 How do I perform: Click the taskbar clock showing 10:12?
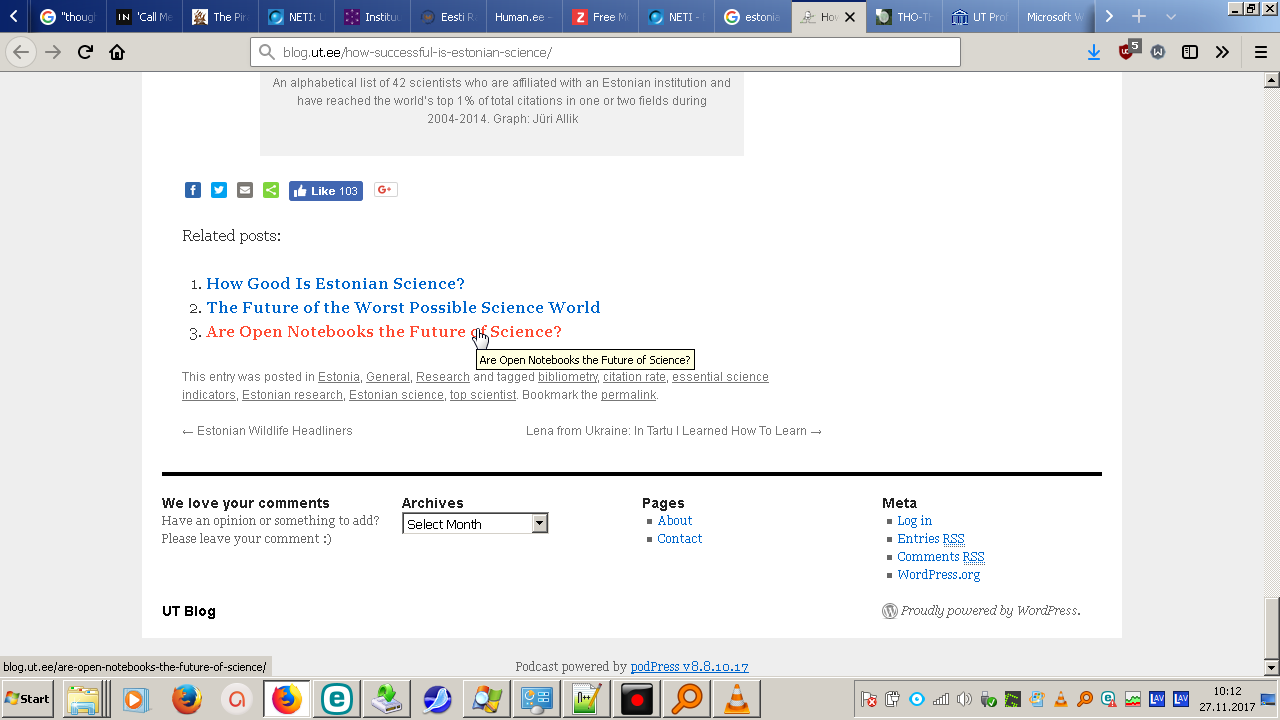1227,698
